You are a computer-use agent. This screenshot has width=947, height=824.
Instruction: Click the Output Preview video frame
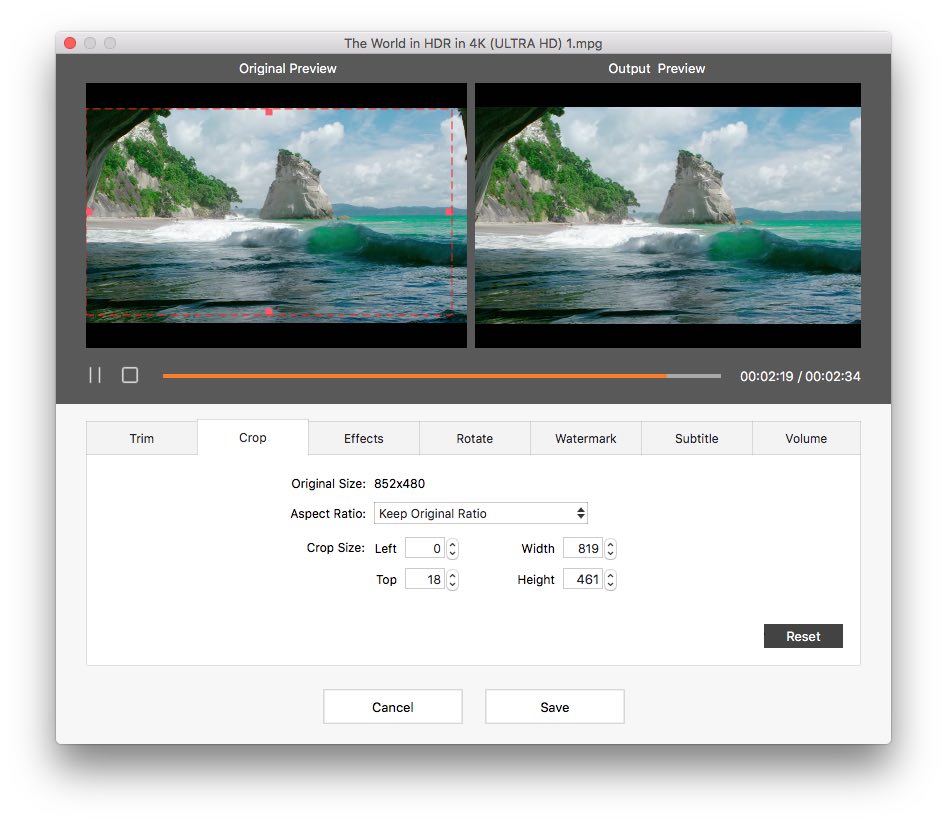[x=668, y=215]
